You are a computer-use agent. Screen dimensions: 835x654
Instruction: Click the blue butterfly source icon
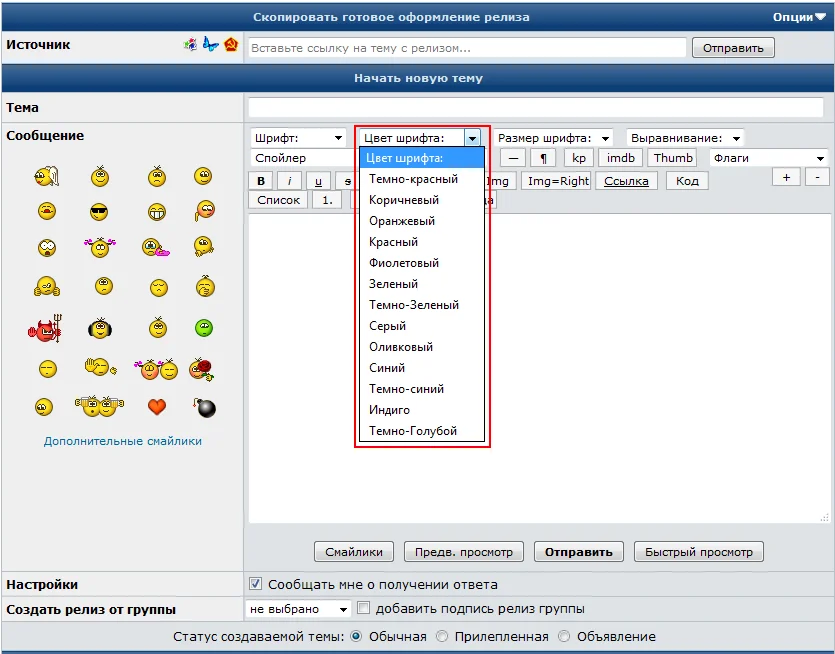(x=211, y=45)
